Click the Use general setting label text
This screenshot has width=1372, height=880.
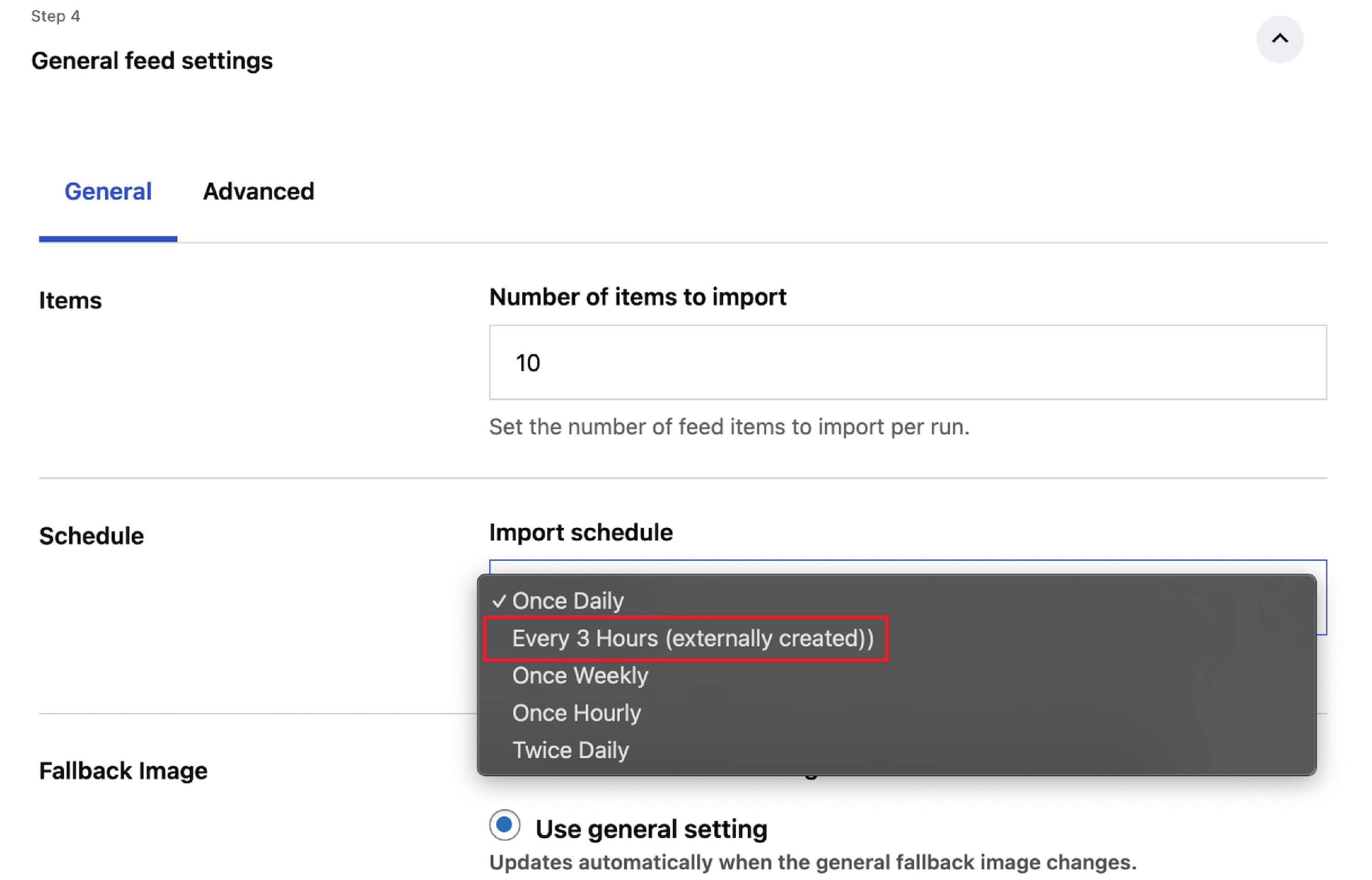point(651,829)
